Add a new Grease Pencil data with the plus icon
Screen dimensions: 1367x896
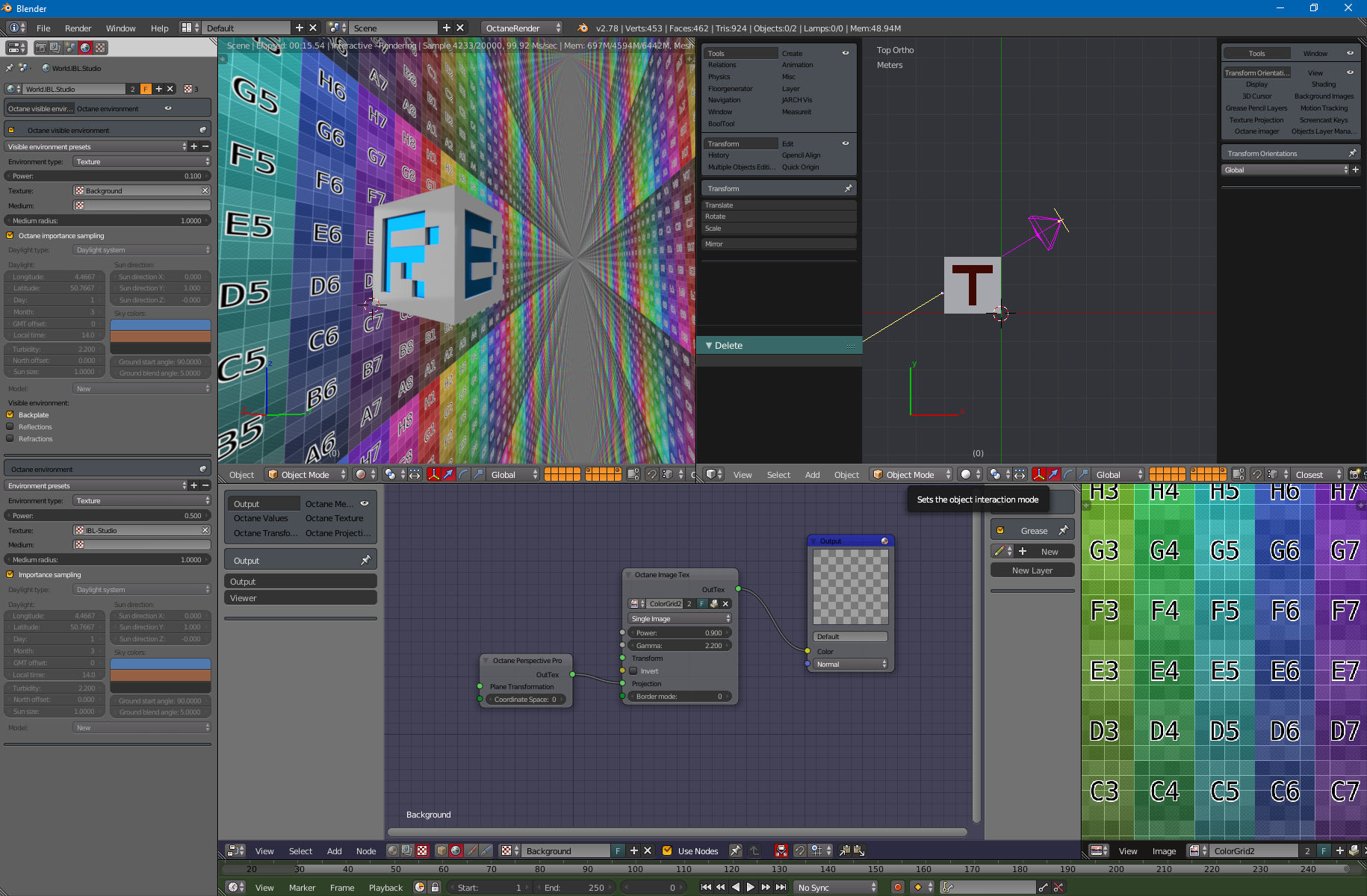(1023, 552)
